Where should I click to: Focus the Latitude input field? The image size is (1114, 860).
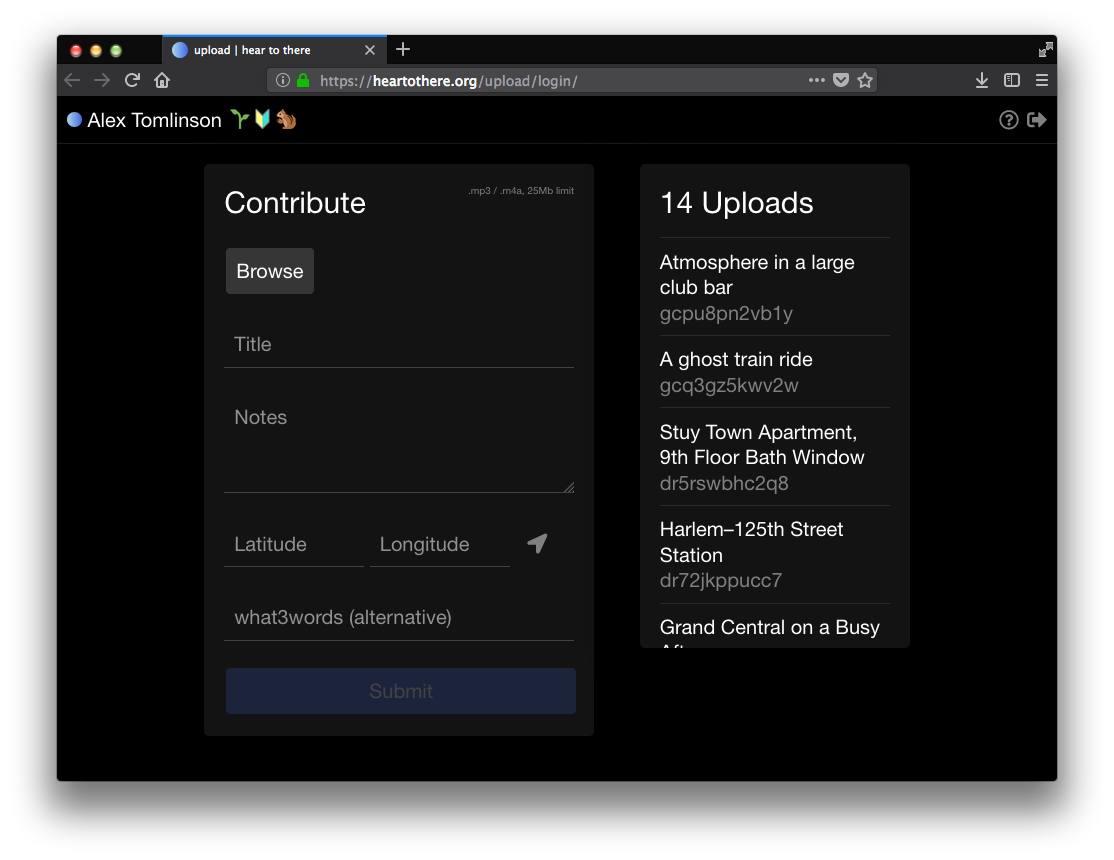(293, 545)
